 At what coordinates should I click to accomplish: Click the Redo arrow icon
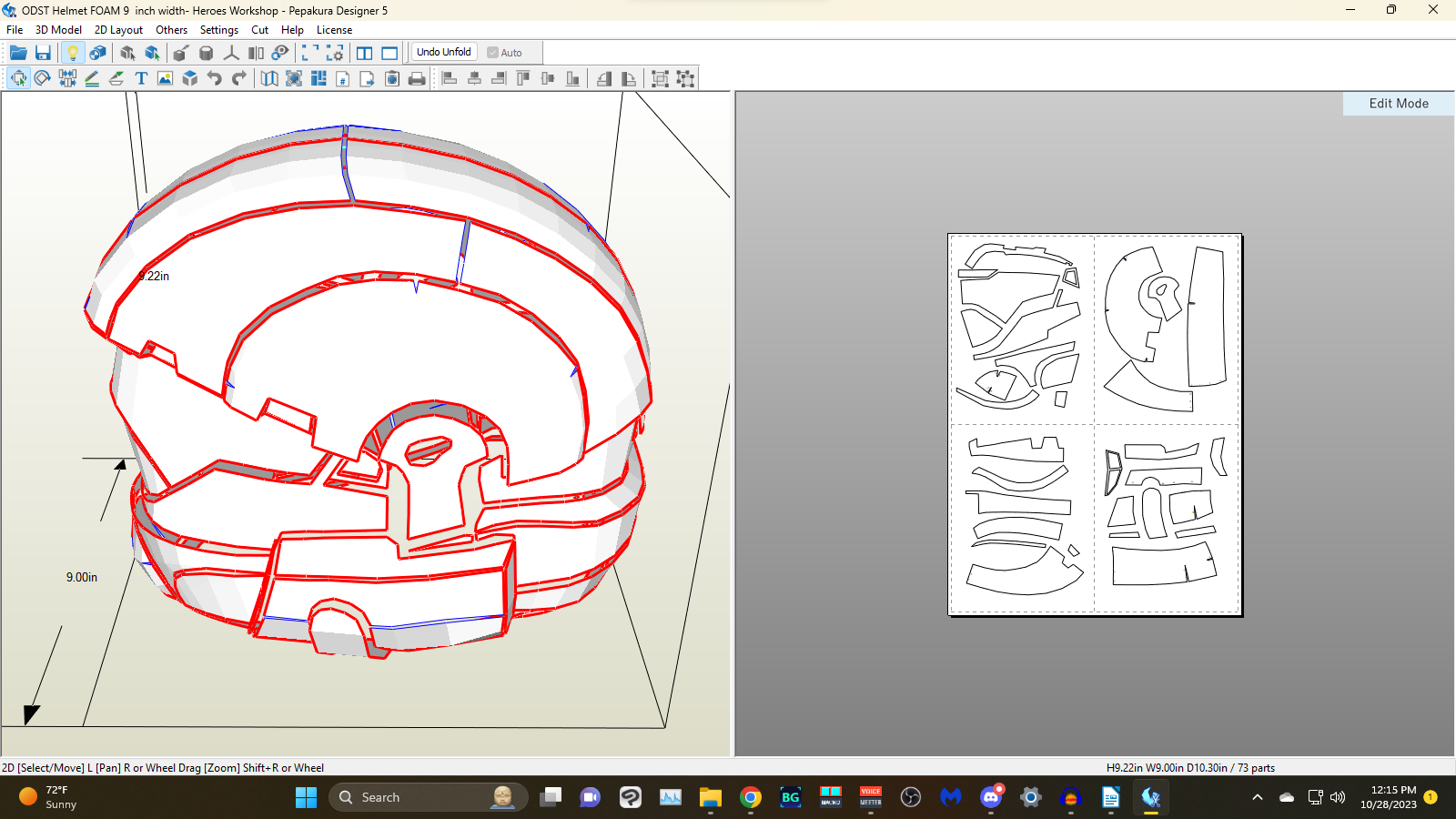pos(239,78)
